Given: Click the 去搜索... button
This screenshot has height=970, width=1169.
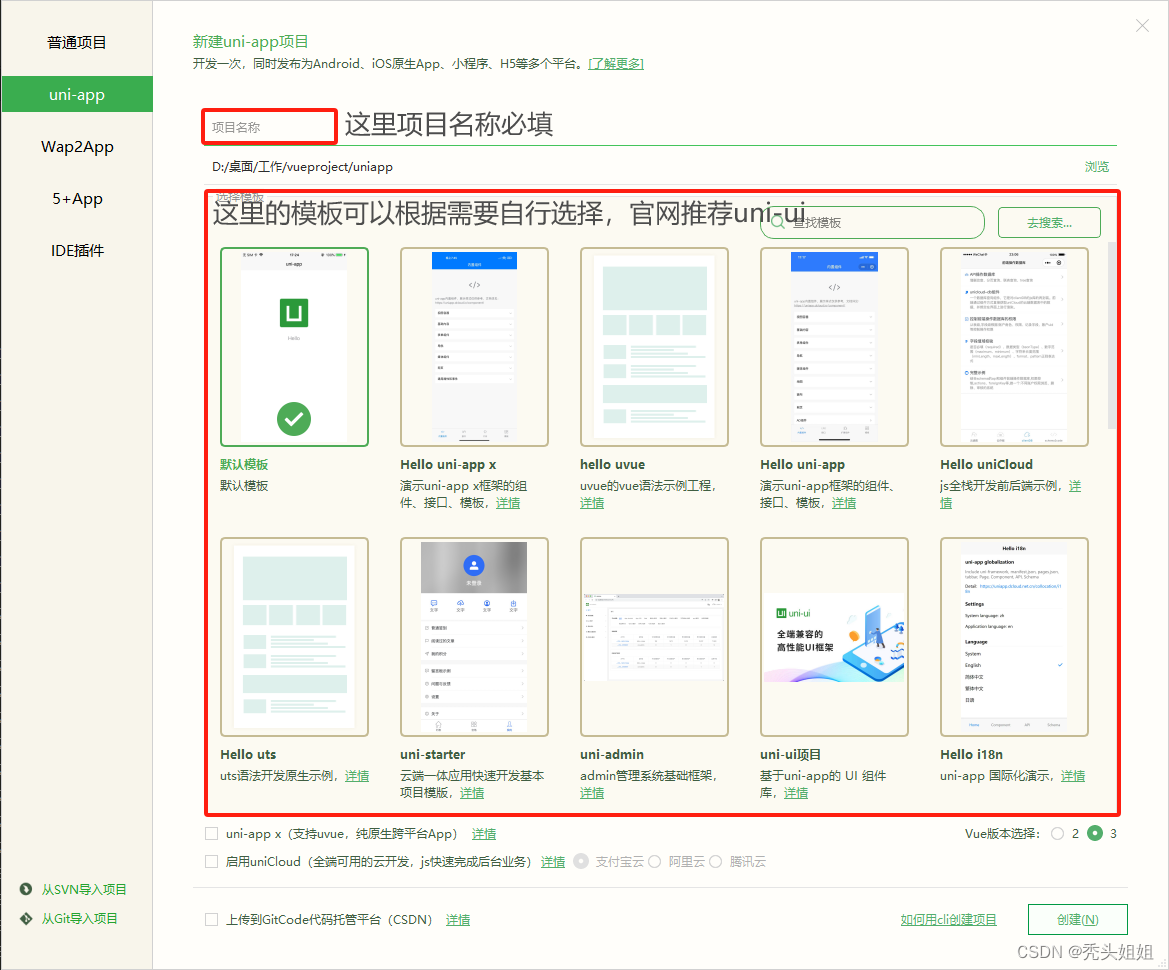Looking at the screenshot, I should pyautogui.click(x=1049, y=222).
